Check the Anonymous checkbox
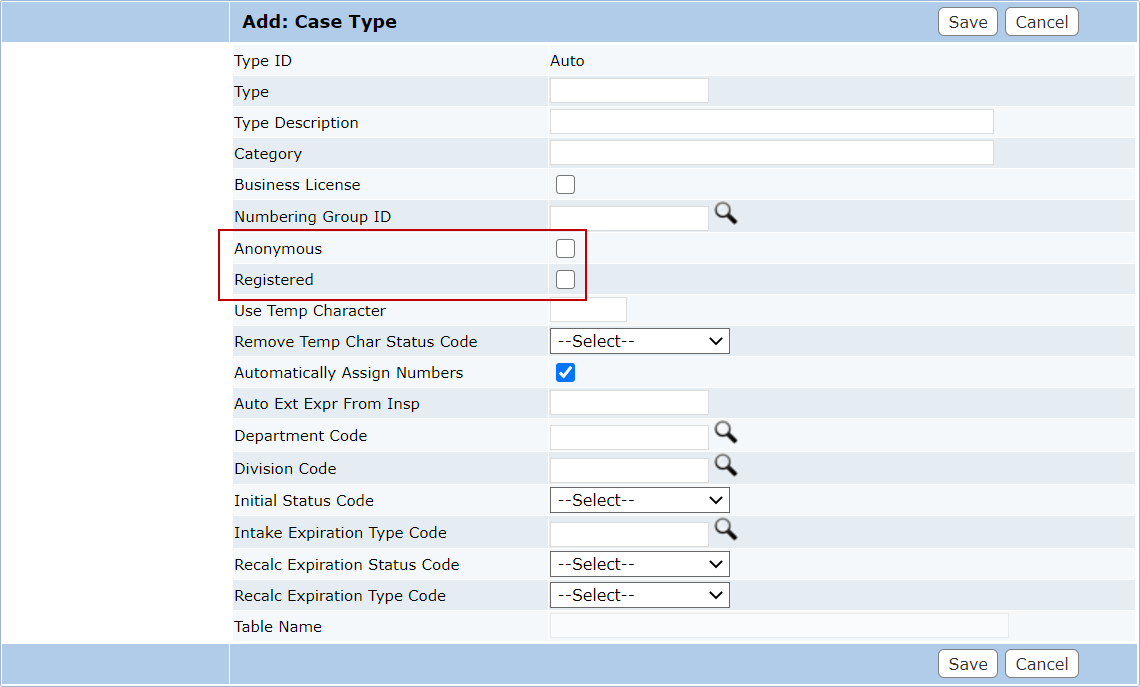Screen dimensions: 1140x687 565,249
